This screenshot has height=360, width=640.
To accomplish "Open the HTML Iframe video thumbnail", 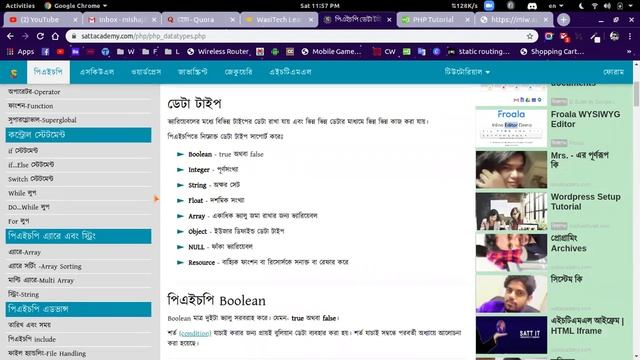I will tap(511, 335).
